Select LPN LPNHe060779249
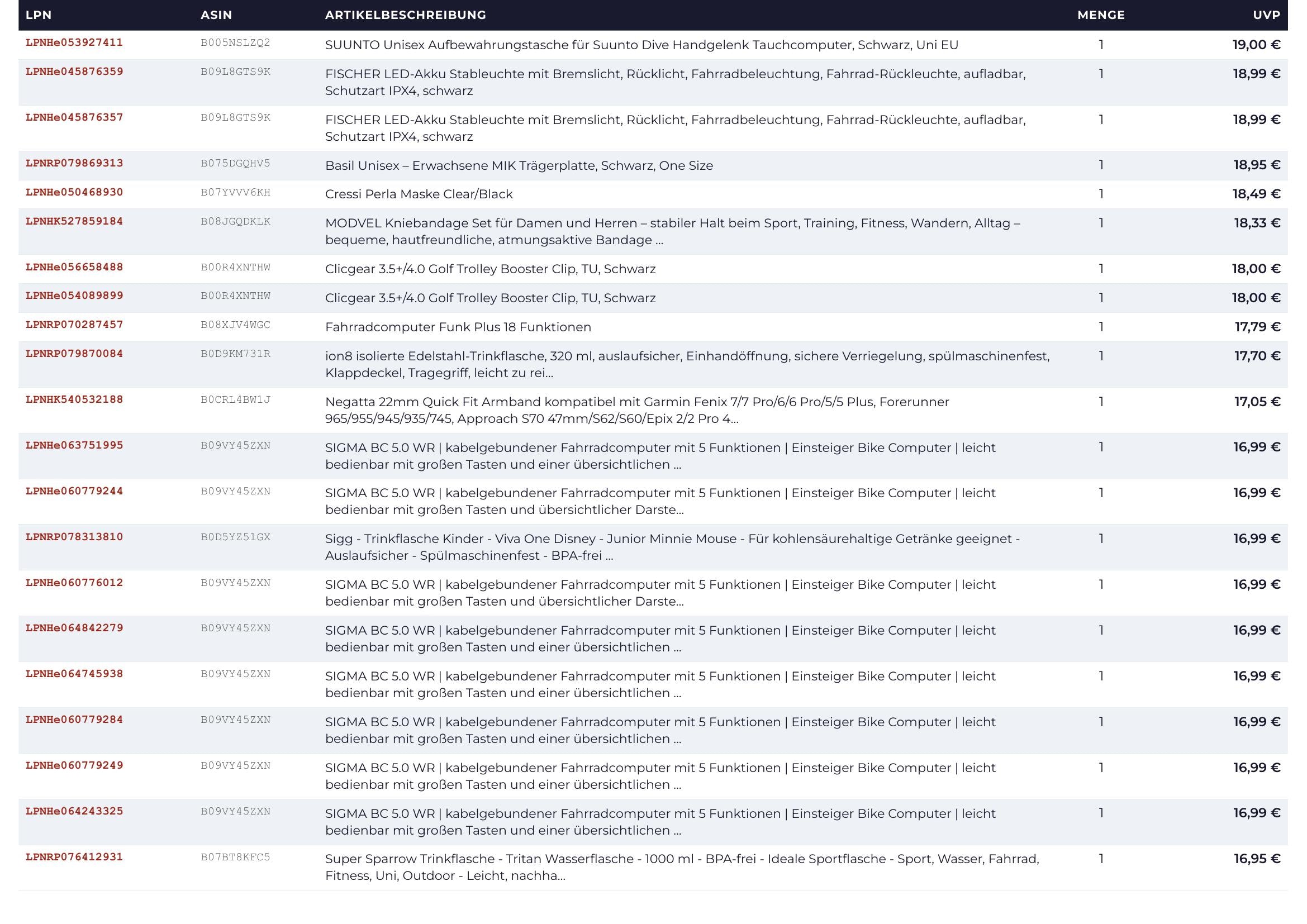Viewport: 1307px width, 924px height. tap(74, 765)
